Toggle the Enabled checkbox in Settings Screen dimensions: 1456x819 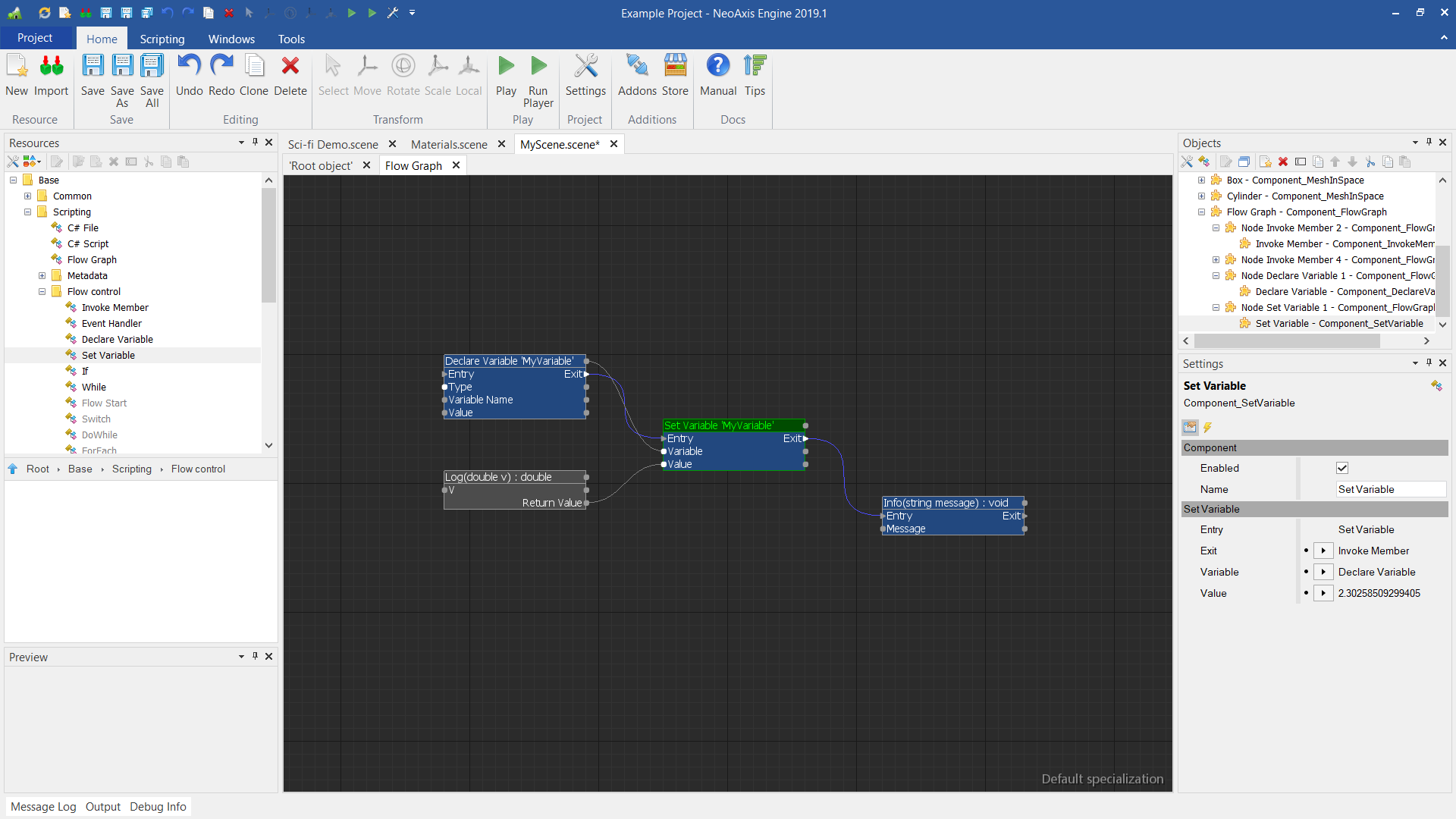coord(1342,468)
